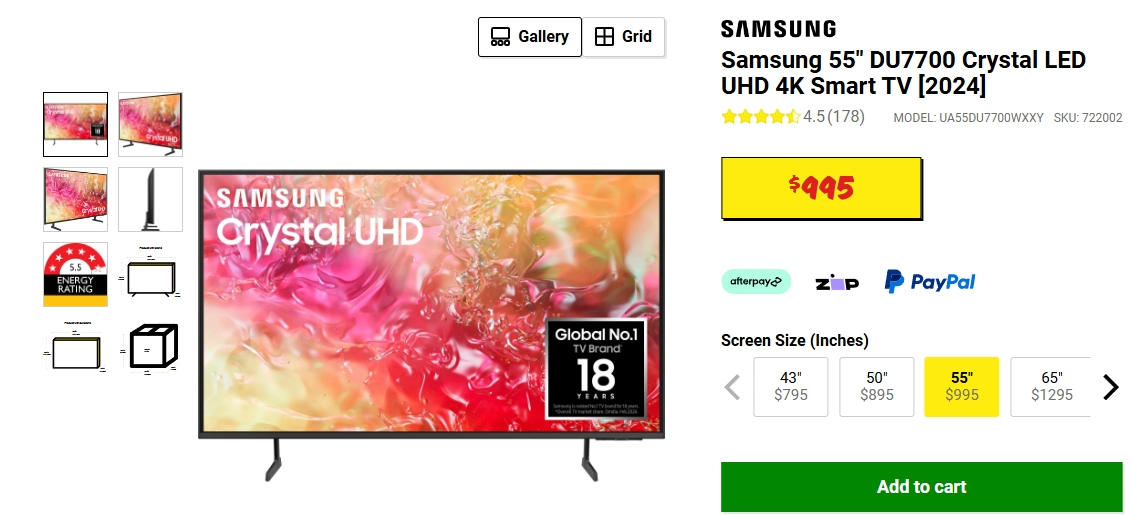
Task: Click the PayPal logo
Action: click(930, 281)
